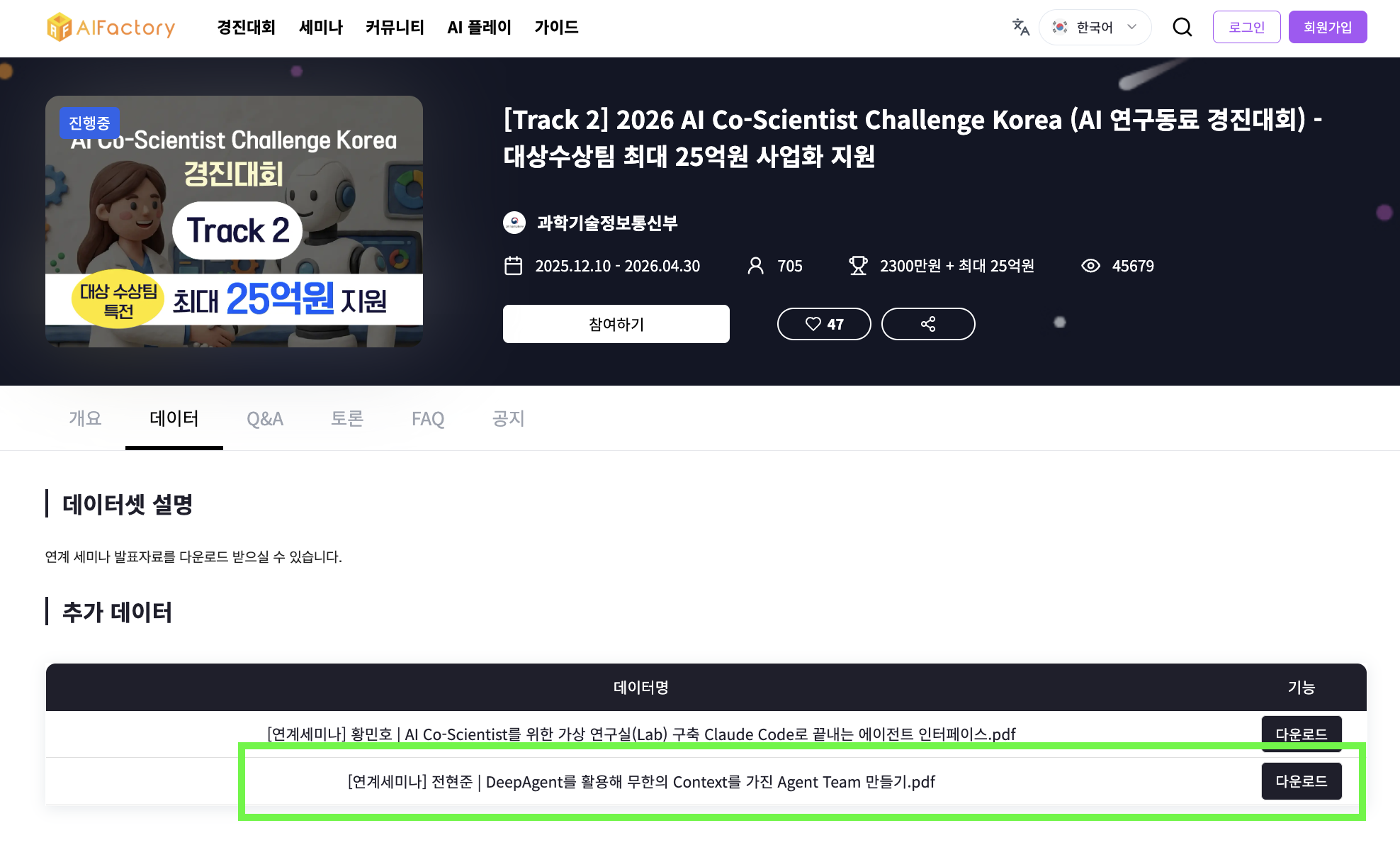Image resolution: width=1400 pixels, height=845 pixels.
Task: Like the competition with heart button
Action: [824, 324]
